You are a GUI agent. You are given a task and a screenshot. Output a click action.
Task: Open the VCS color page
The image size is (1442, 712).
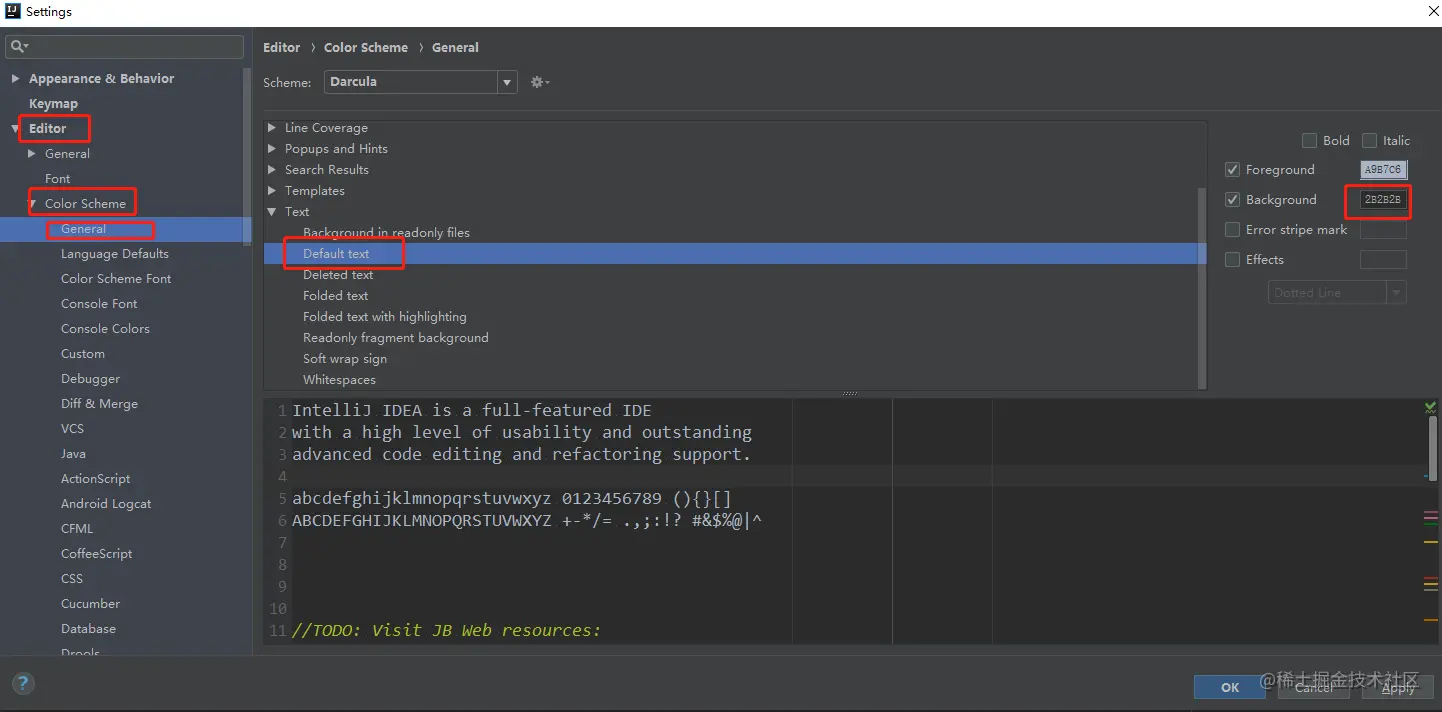click(x=72, y=429)
